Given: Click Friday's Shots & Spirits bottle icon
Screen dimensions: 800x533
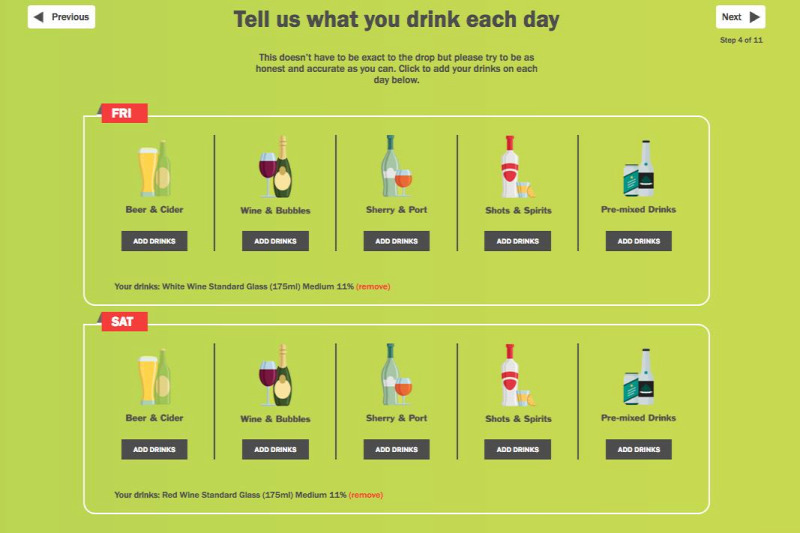Looking at the screenshot, I should 517,166.
